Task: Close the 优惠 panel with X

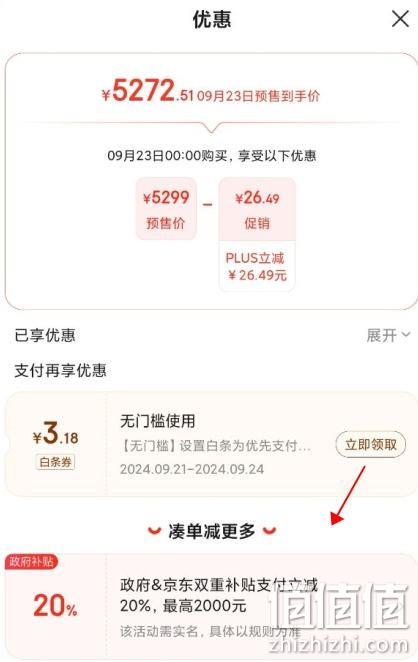Action: 400,19
